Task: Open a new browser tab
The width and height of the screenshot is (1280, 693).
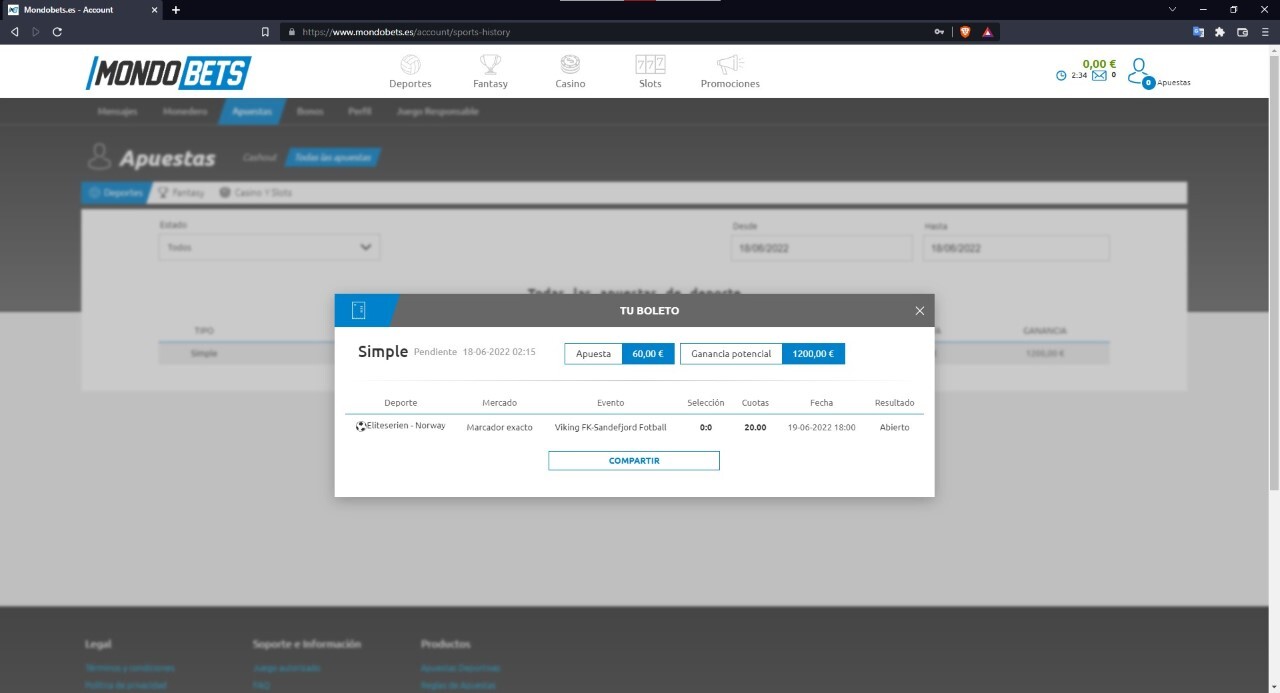Action: point(176,9)
